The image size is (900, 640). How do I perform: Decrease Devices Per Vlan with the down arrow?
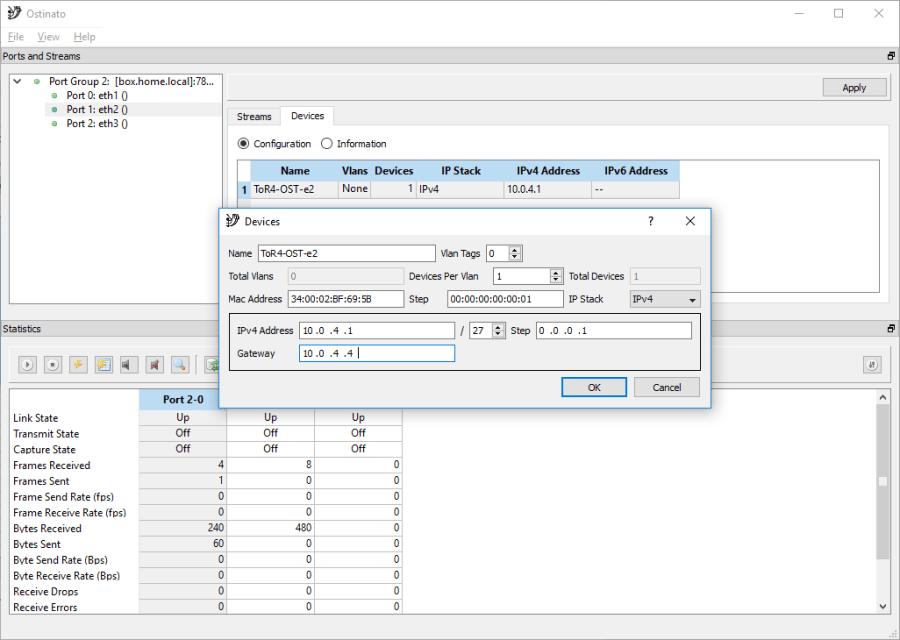coord(556,280)
